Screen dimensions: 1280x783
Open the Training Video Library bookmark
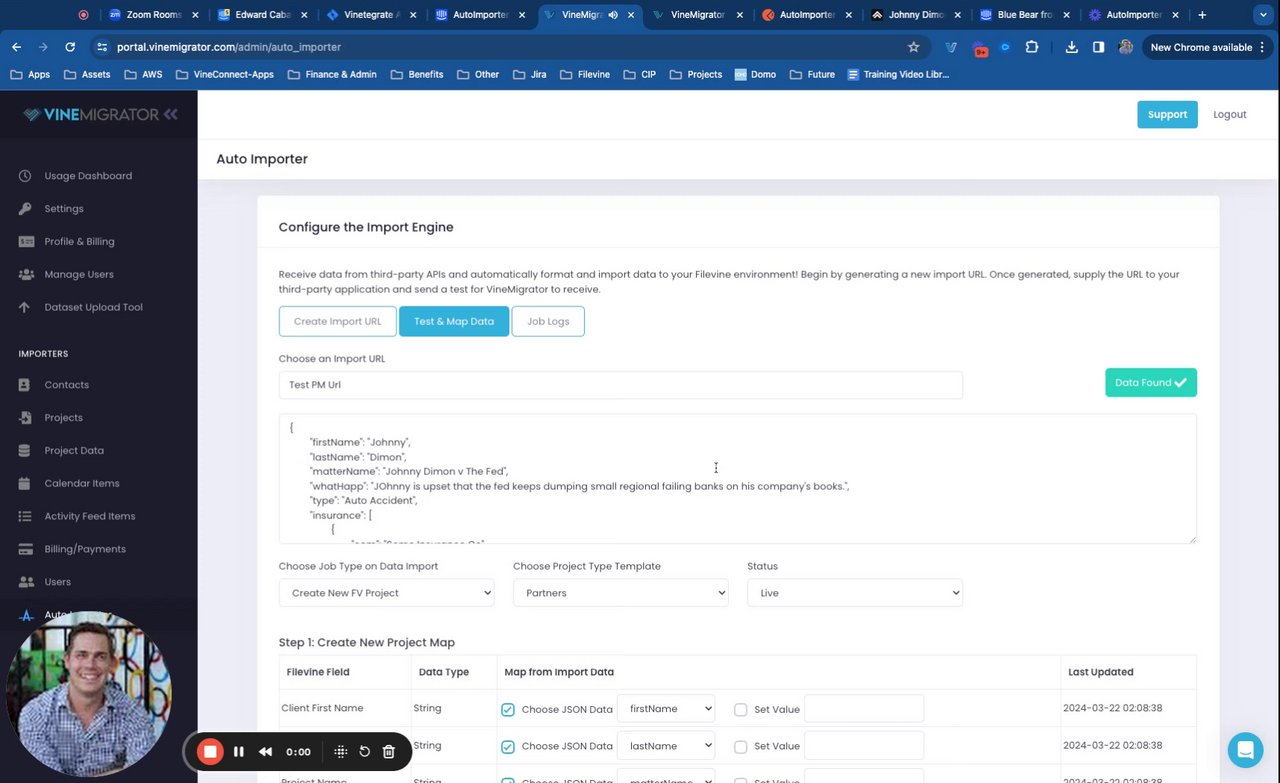[898, 75]
